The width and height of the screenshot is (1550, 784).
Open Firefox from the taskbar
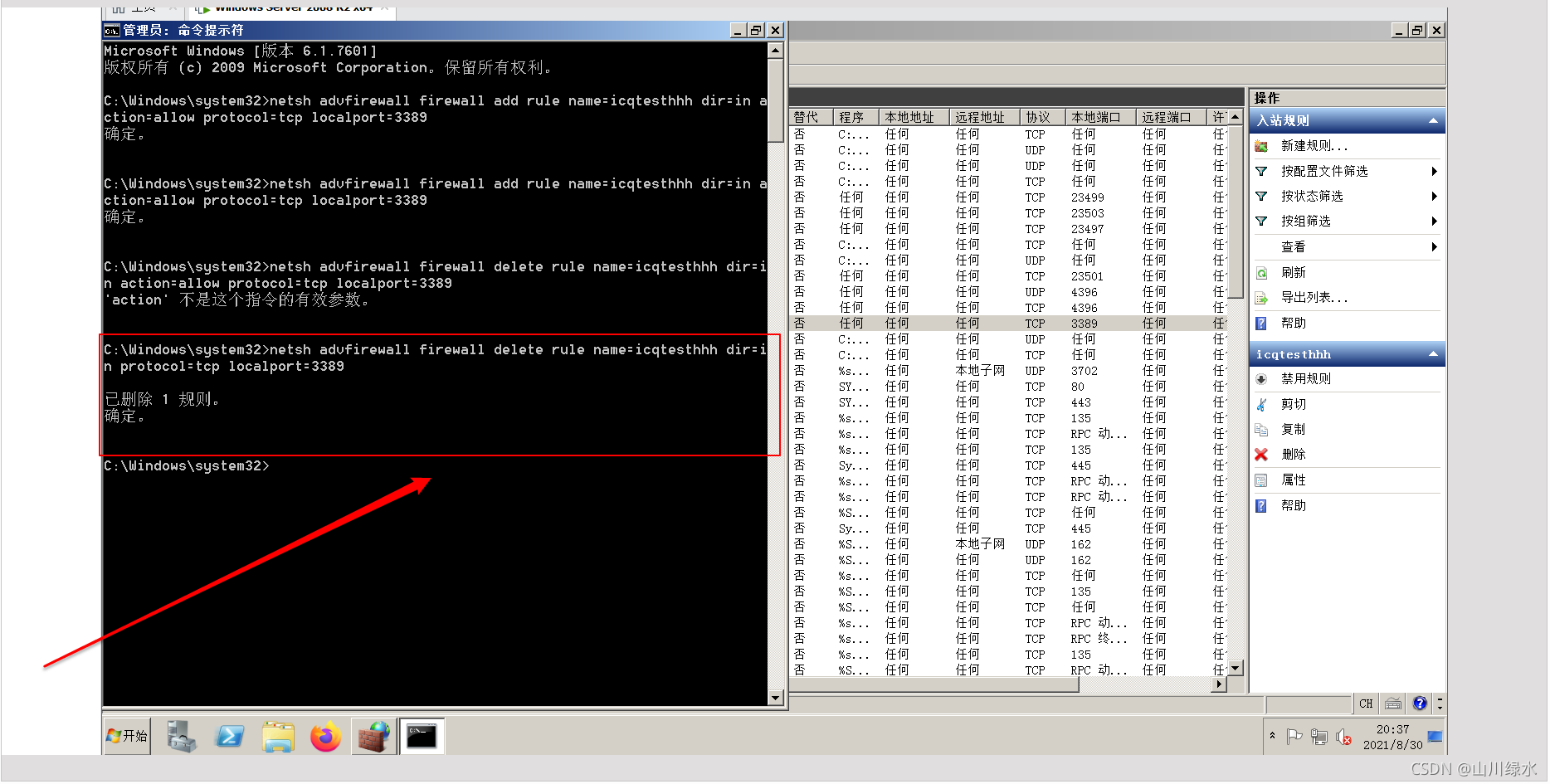(x=325, y=737)
